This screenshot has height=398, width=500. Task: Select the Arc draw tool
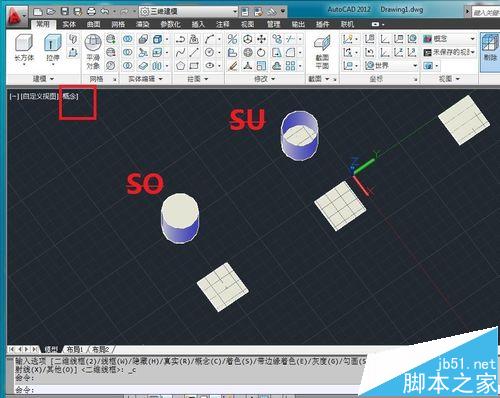tap(209, 39)
